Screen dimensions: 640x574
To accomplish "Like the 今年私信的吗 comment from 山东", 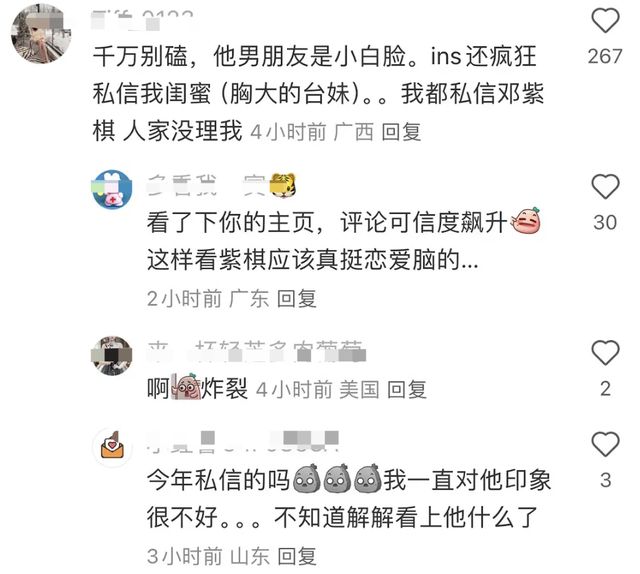I will pyautogui.click(x=605, y=444).
